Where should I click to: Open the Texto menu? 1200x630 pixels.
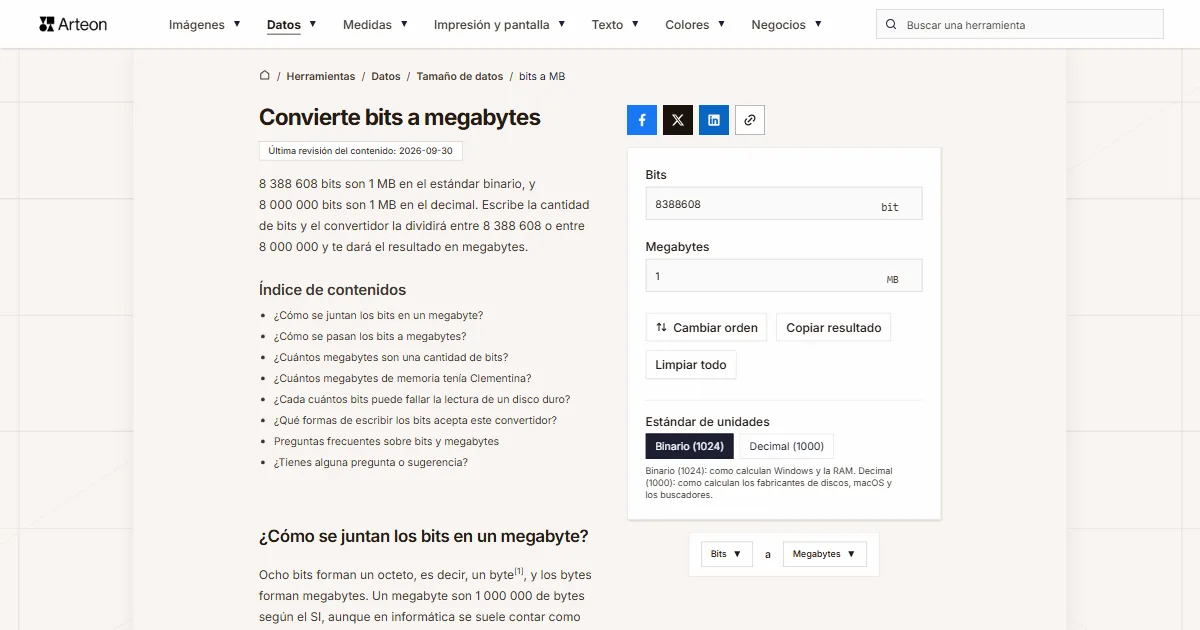click(x=615, y=25)
